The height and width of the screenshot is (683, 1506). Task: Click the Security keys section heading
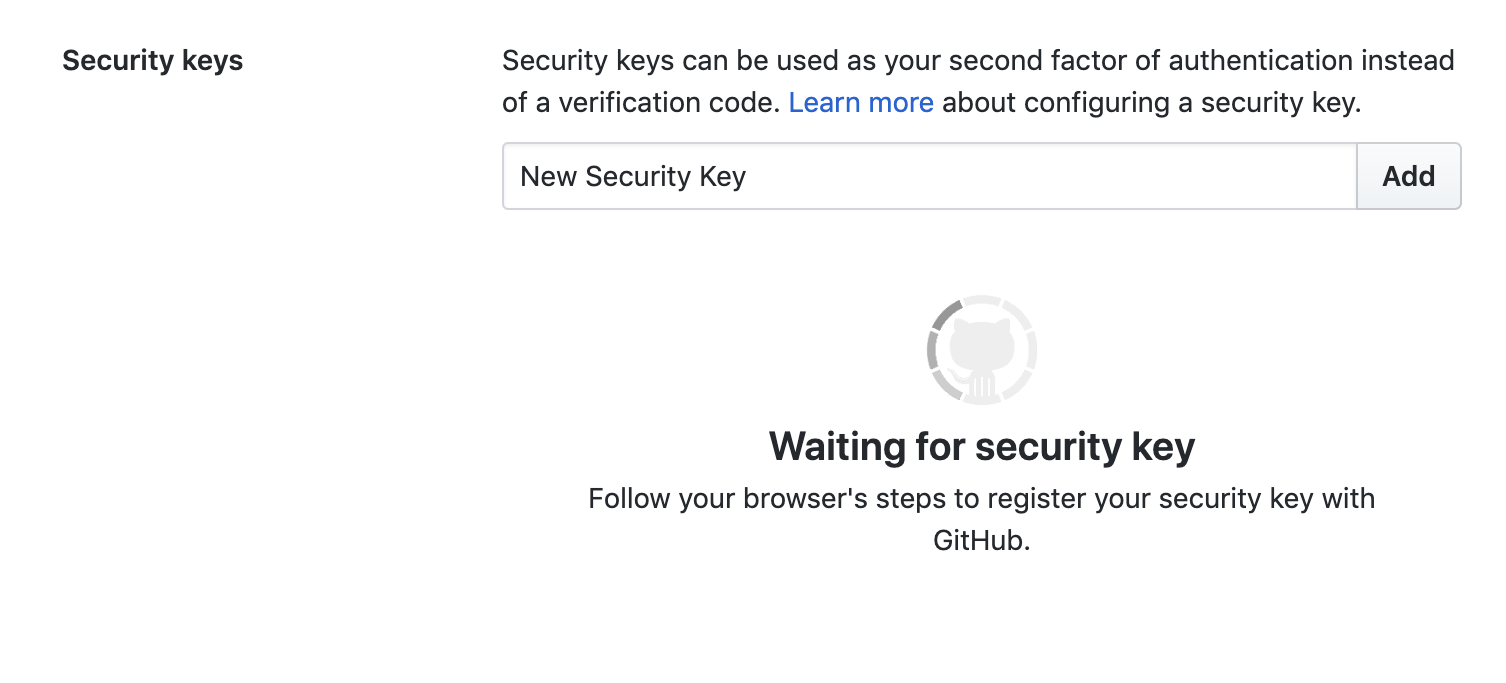tap(152, 60)
